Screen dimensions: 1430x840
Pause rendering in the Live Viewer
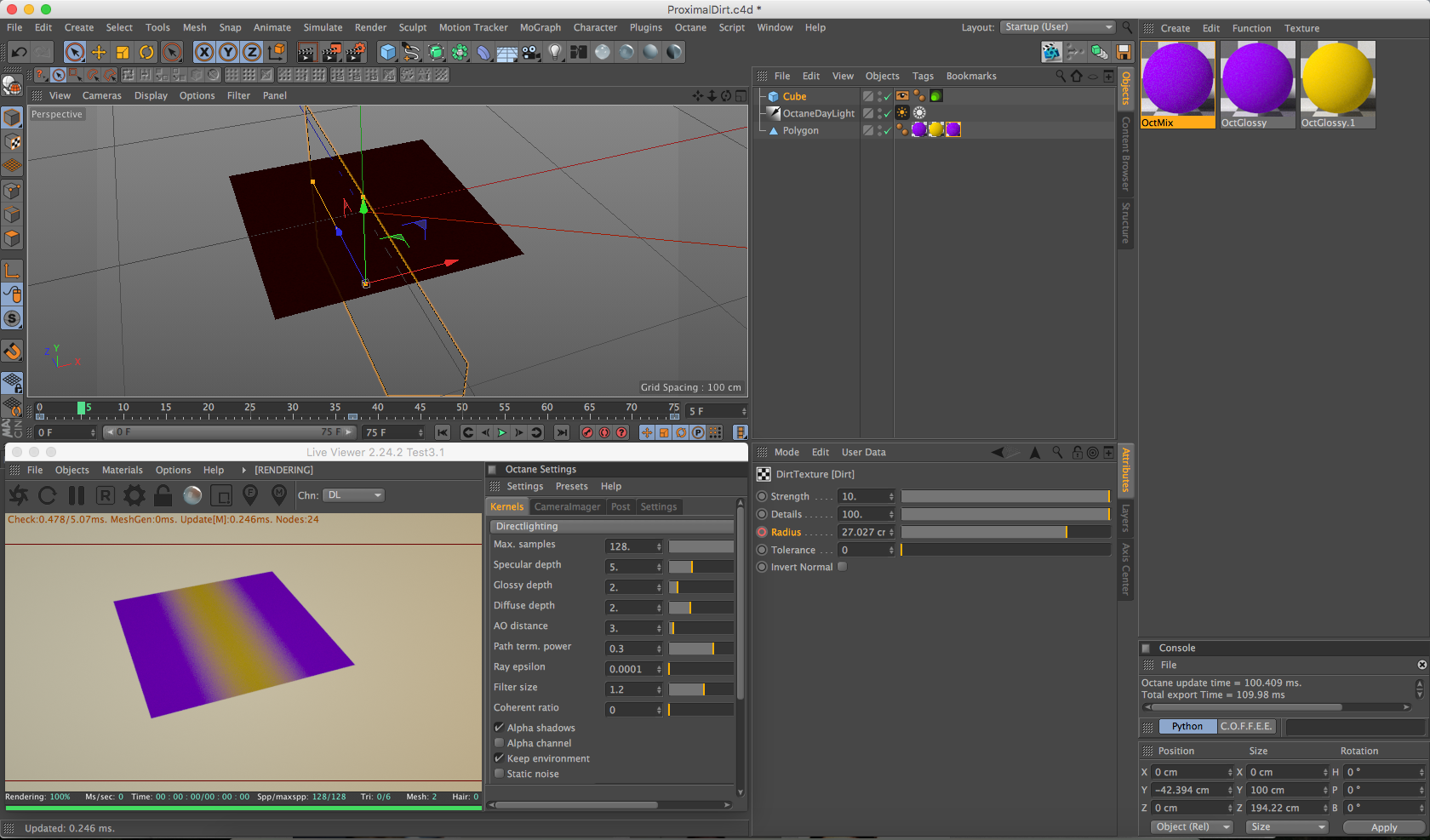coord(77,495)
